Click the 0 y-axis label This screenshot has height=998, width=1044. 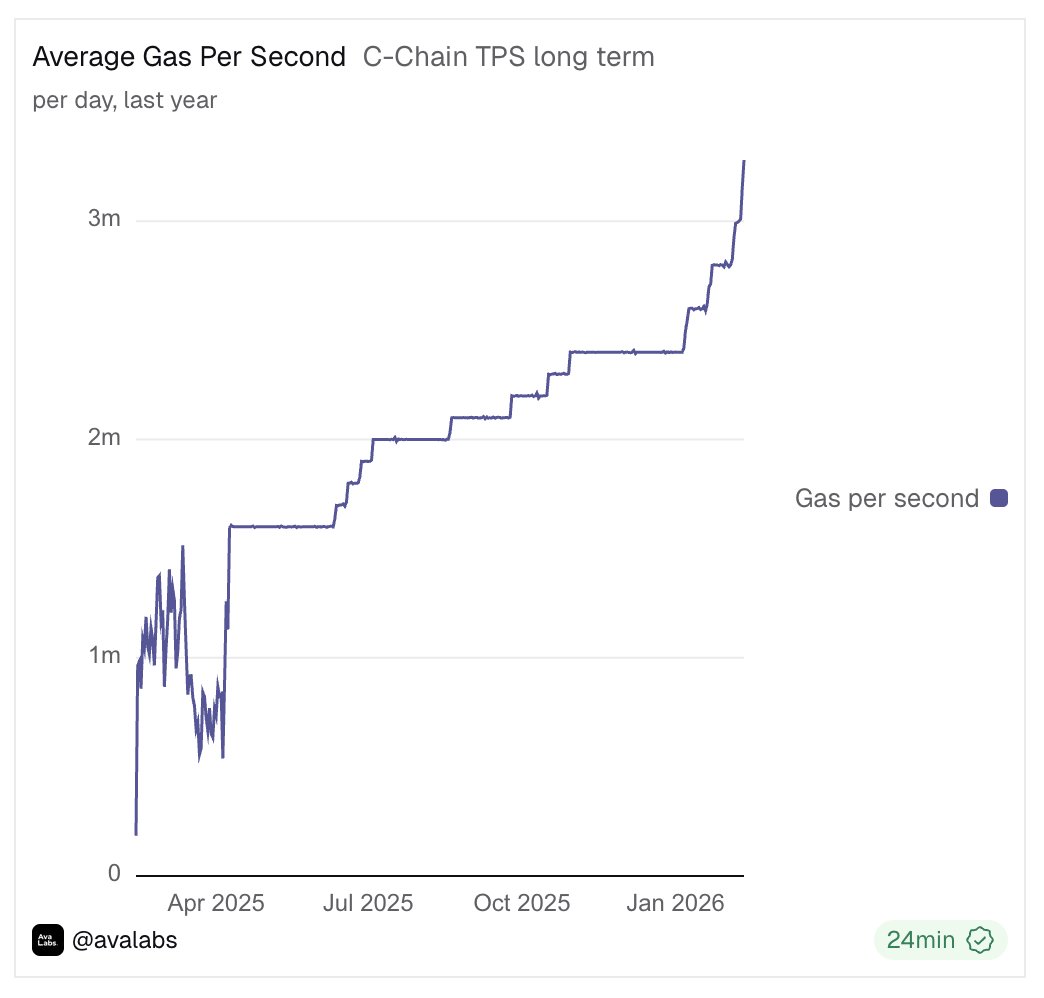[x=113, y=874]
